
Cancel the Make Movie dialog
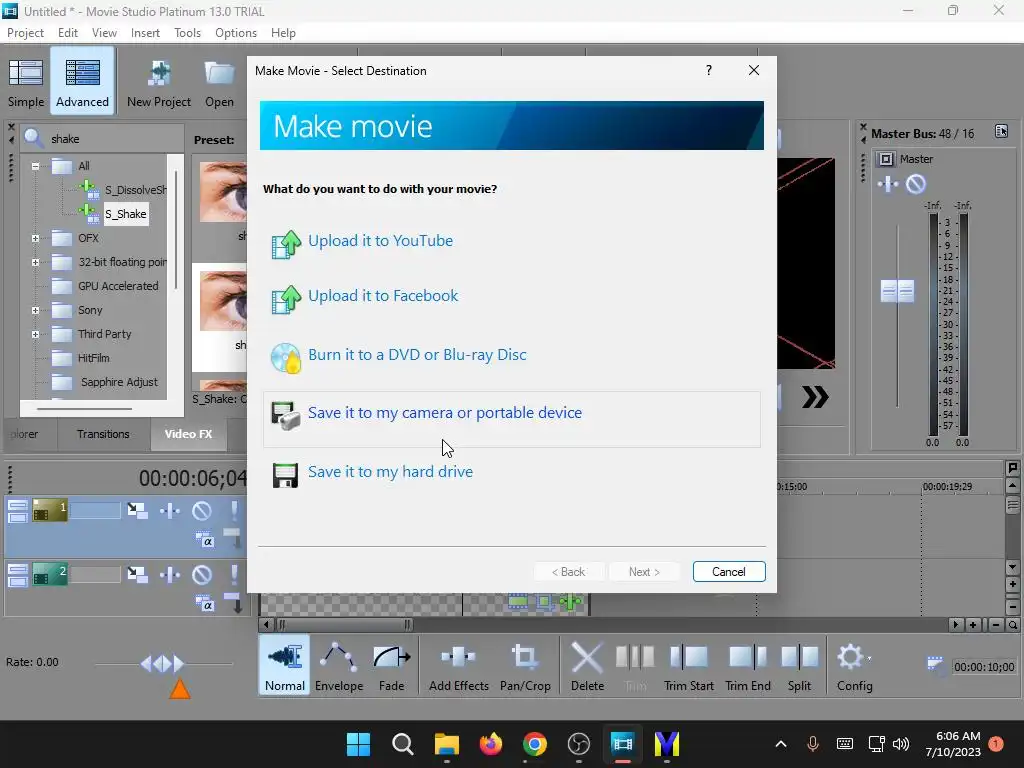729,571
